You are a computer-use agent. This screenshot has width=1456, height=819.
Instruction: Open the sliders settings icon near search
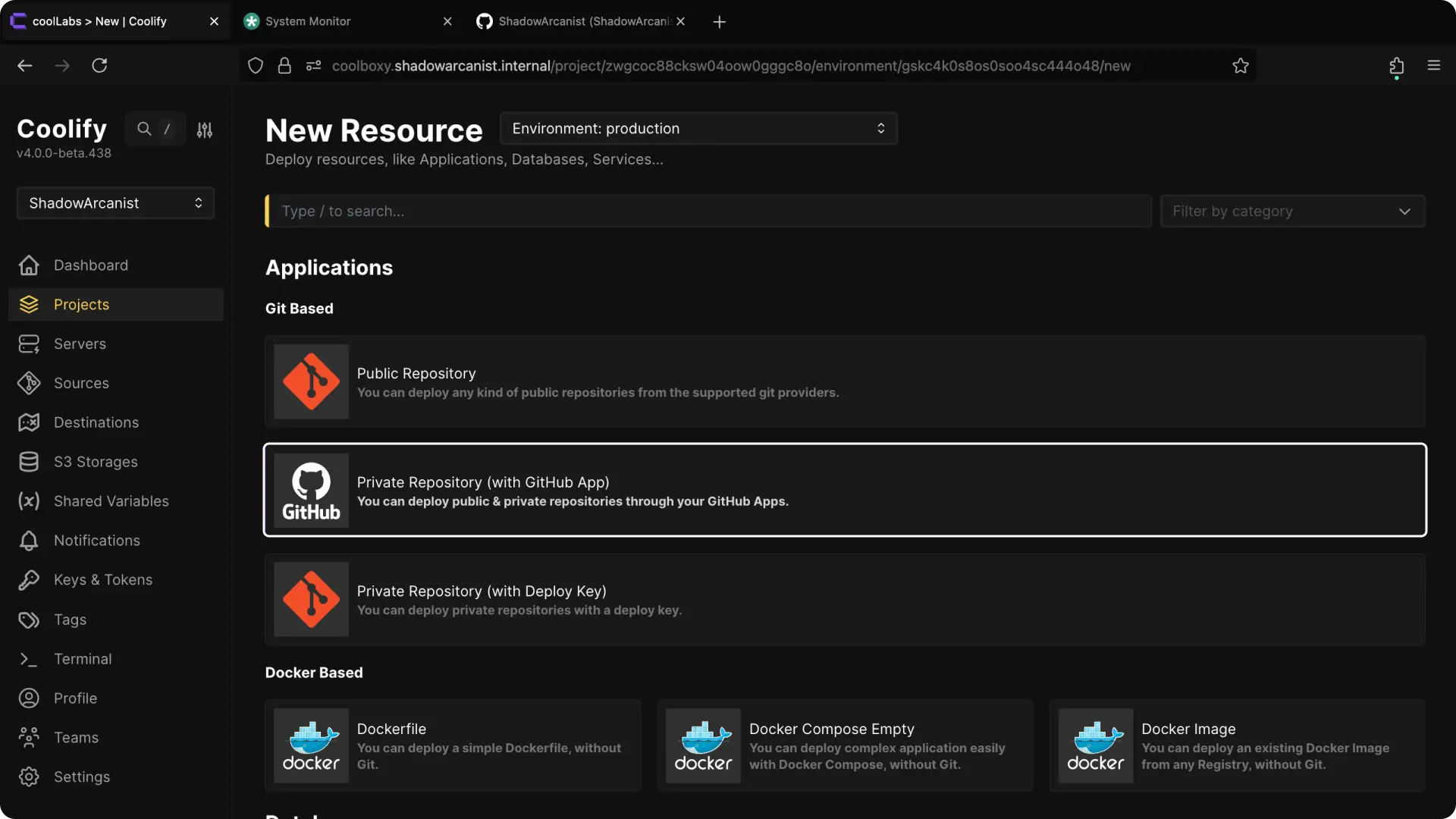(x=205, y=130)
